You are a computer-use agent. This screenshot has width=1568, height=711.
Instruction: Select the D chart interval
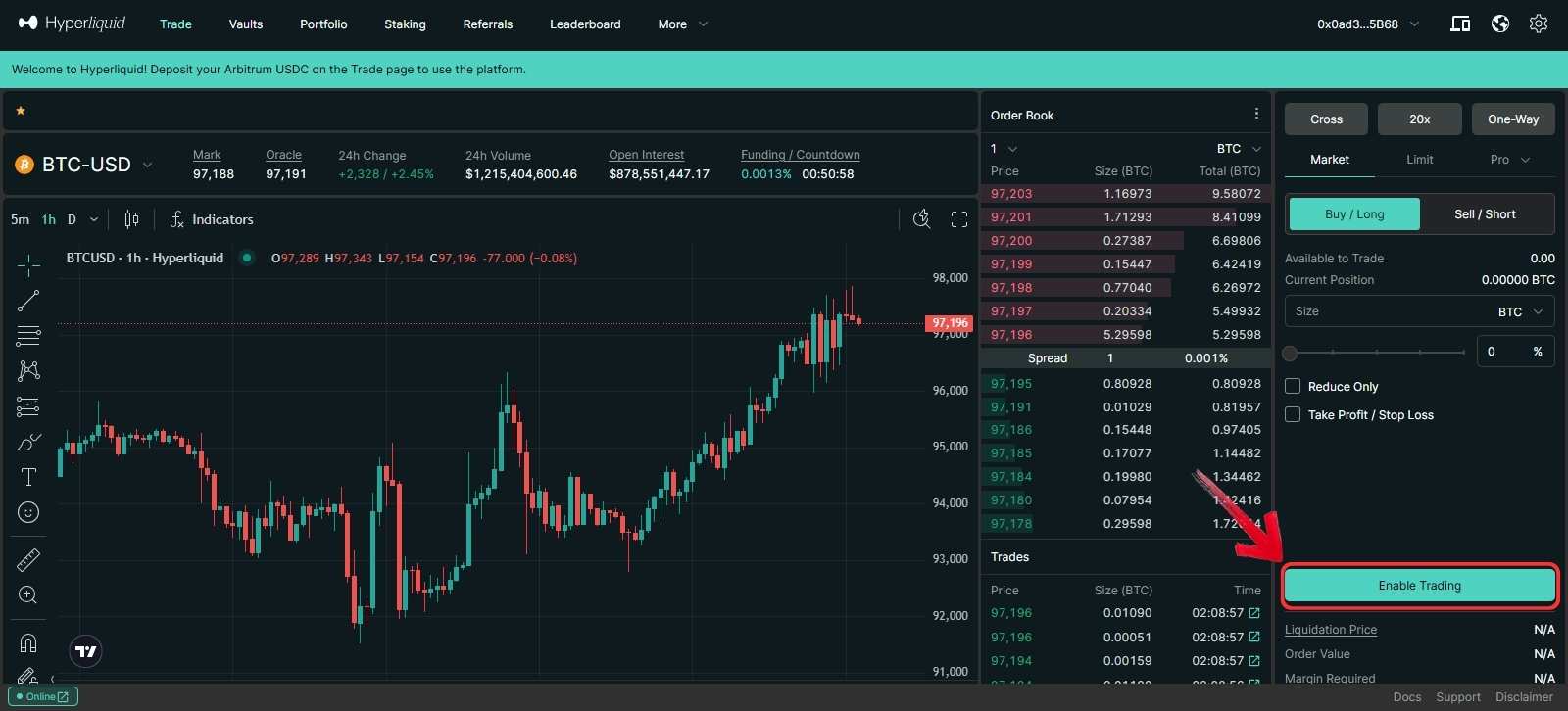coord(72,219)
